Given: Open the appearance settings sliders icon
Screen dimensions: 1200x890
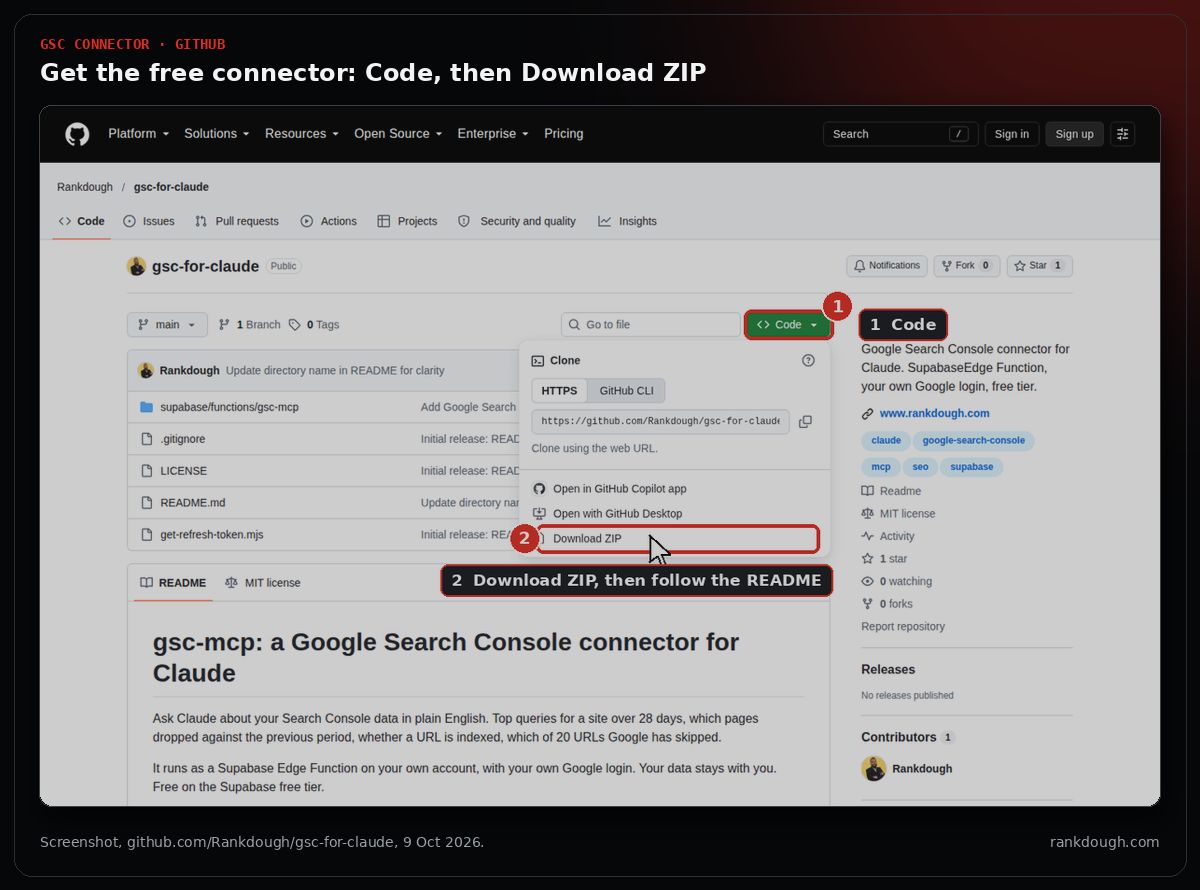Looking at the screenshot, I should click(x=1122, y=134).
